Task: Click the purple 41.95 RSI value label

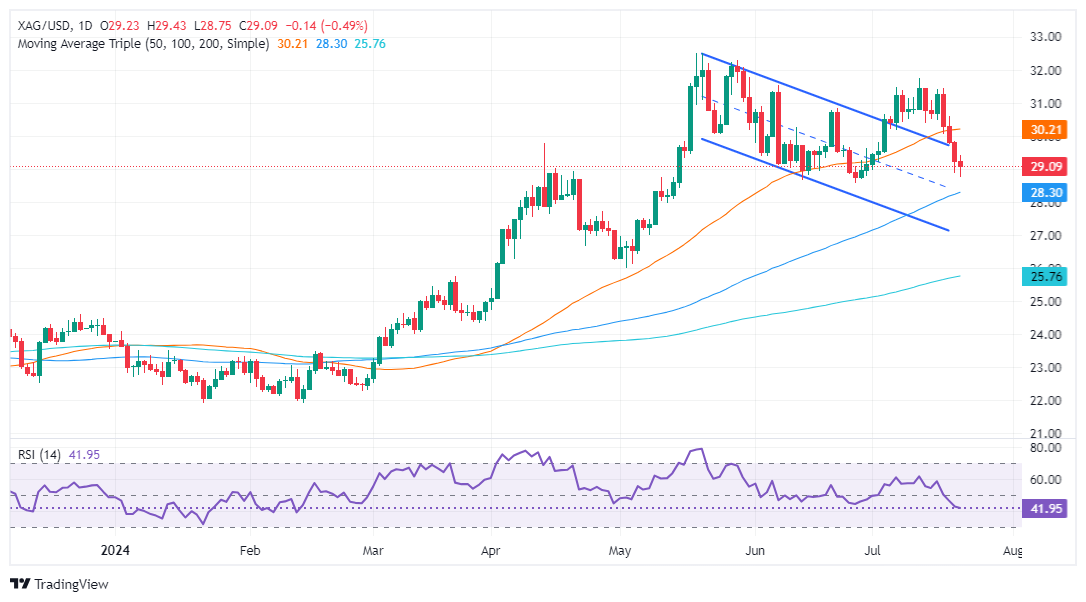Action: (x=1048, y=509)
